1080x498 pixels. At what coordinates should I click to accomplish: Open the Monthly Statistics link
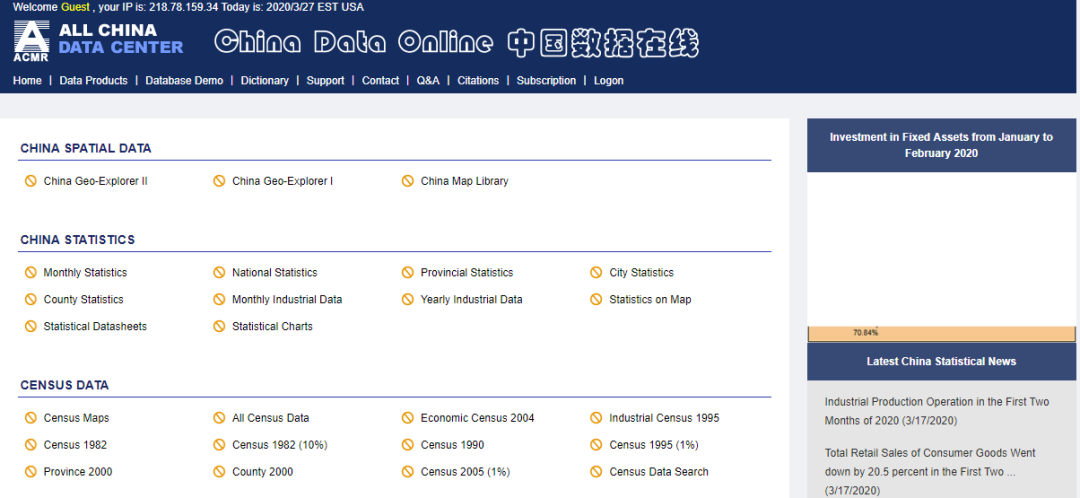pyautogui.click(x=85, y=273)
